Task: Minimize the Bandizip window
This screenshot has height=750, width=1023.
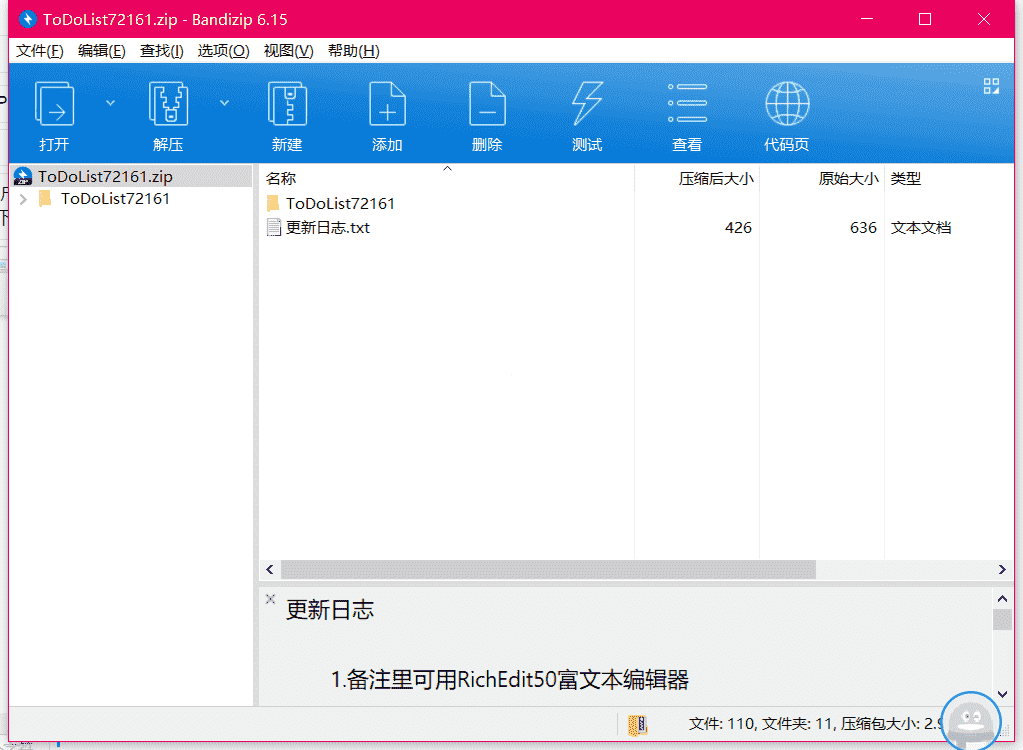Action: 866,19
